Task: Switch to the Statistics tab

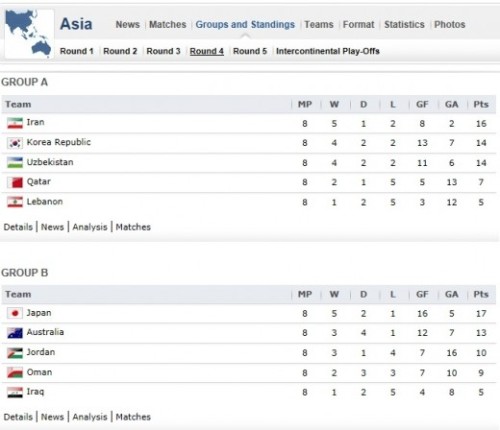Action: coord(404,24)
